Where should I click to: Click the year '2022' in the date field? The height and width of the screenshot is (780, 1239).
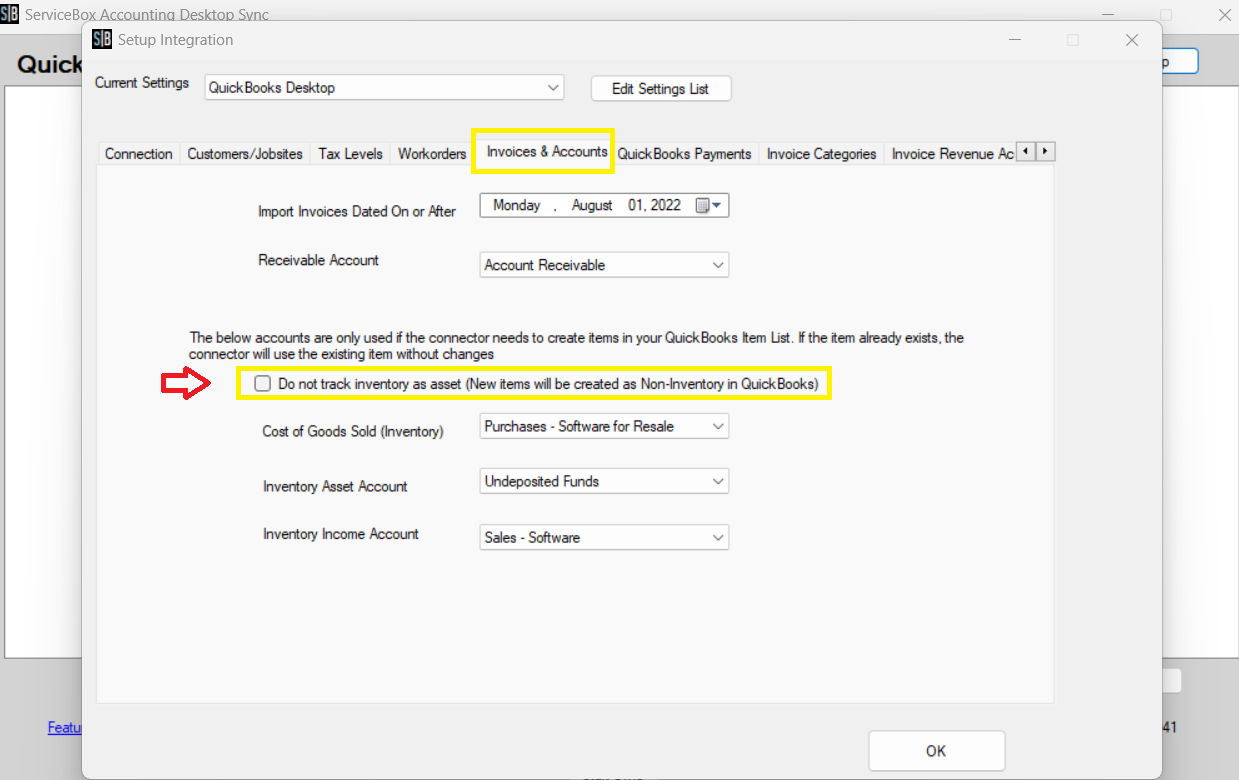pyautogui.click(x=665, y=205)
